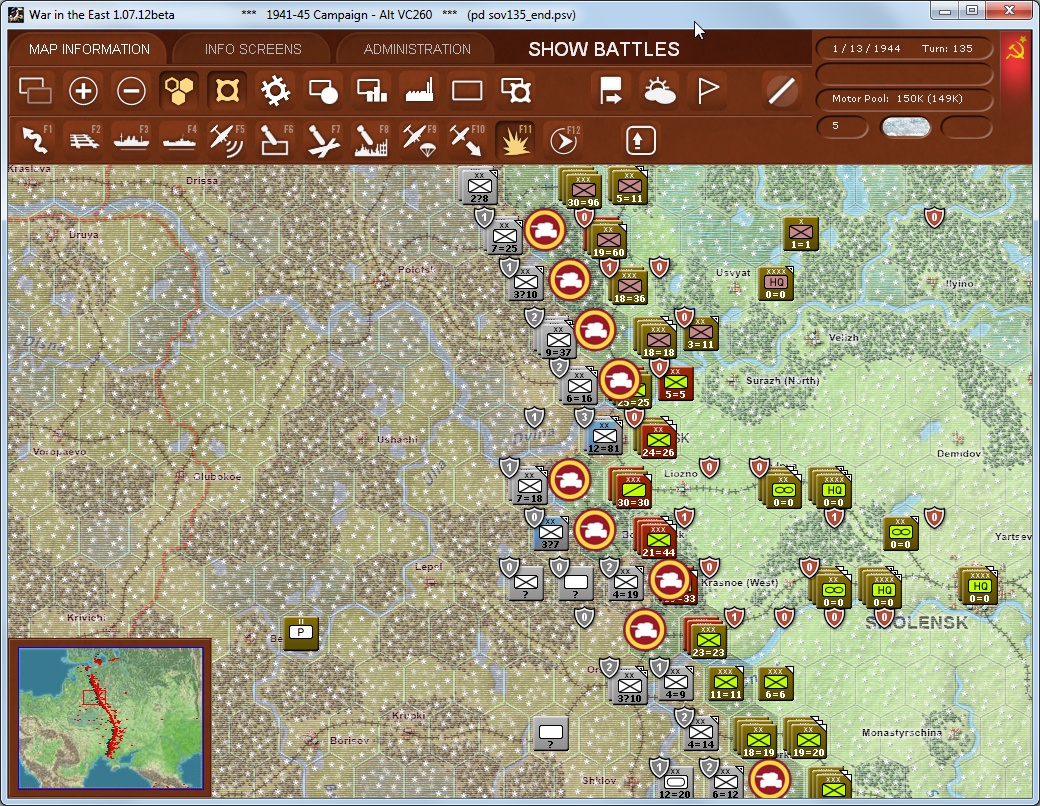The height and width of the screenshot is (806, 1040).
Task: Click the Motor Pool 150K panel
Action: pyautogui.click(x=903, y=98)
